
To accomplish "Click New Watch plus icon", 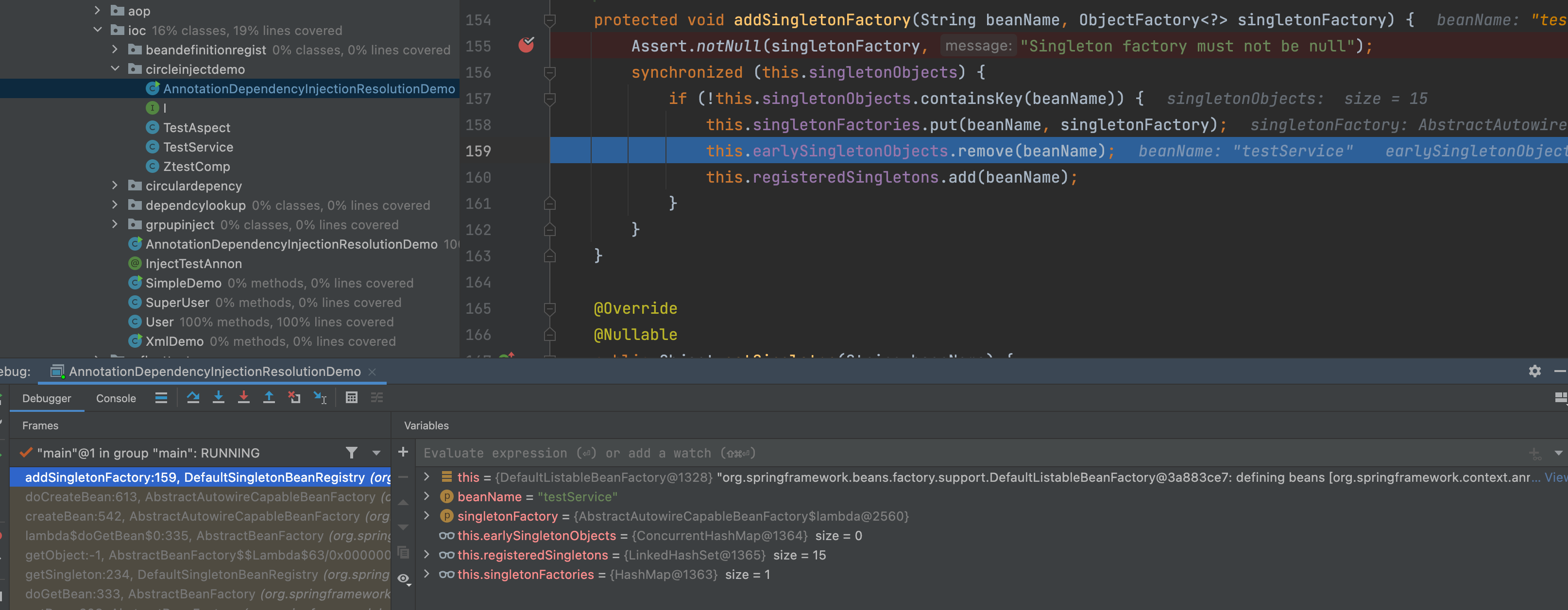I will tap(403, 452).
